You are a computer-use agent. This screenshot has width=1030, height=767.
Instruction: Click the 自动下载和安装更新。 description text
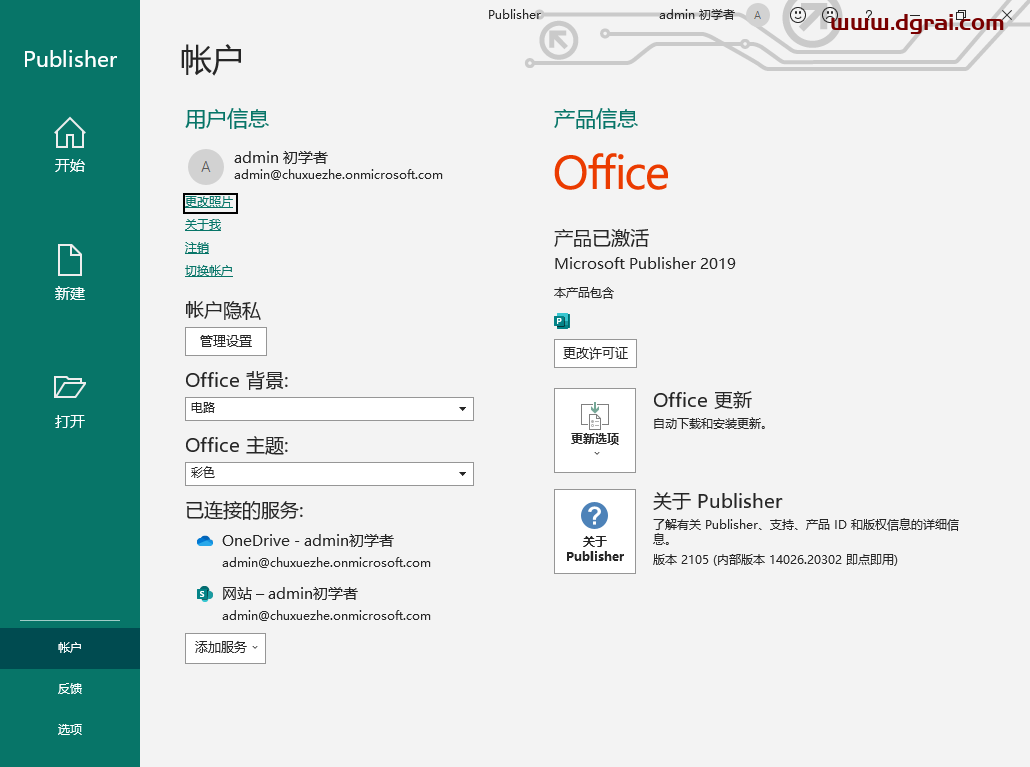(709, 424)
